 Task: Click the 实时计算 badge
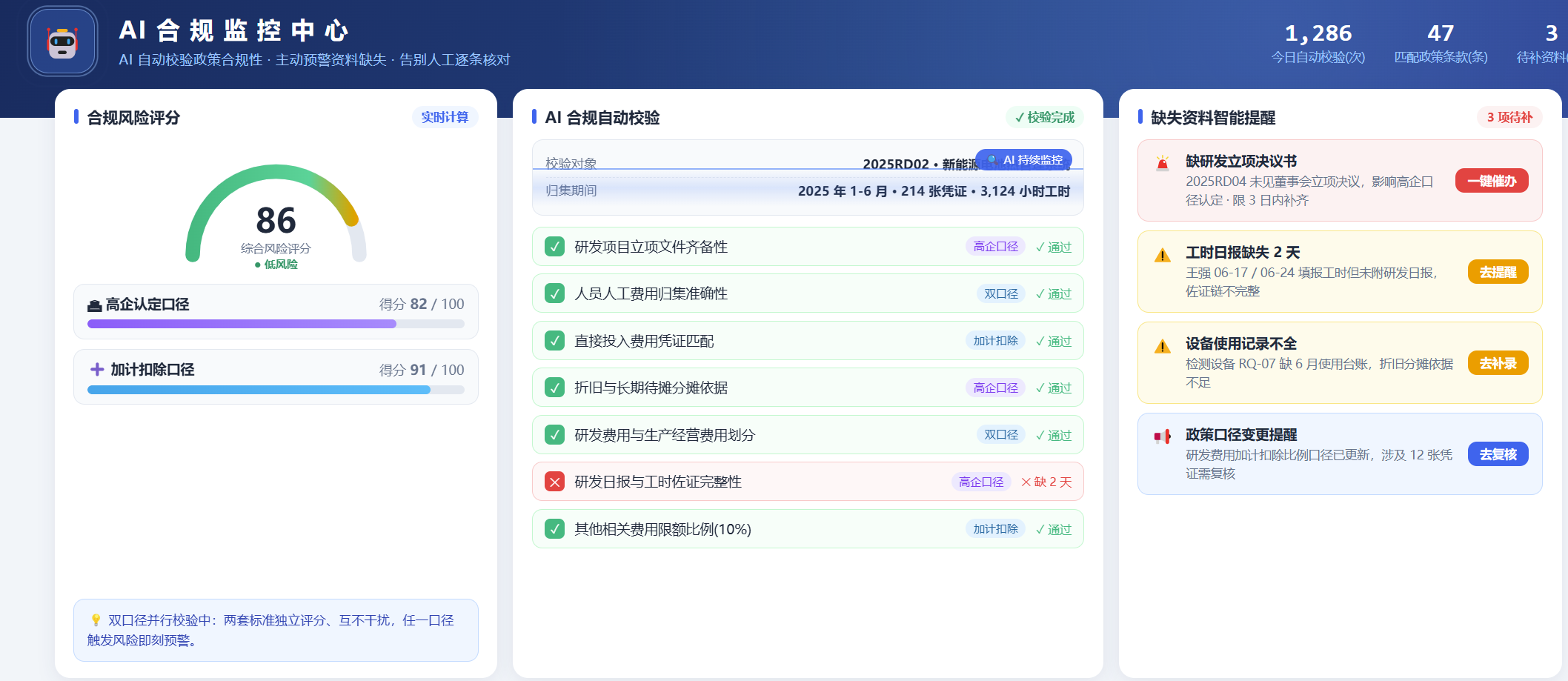(445, 117)
